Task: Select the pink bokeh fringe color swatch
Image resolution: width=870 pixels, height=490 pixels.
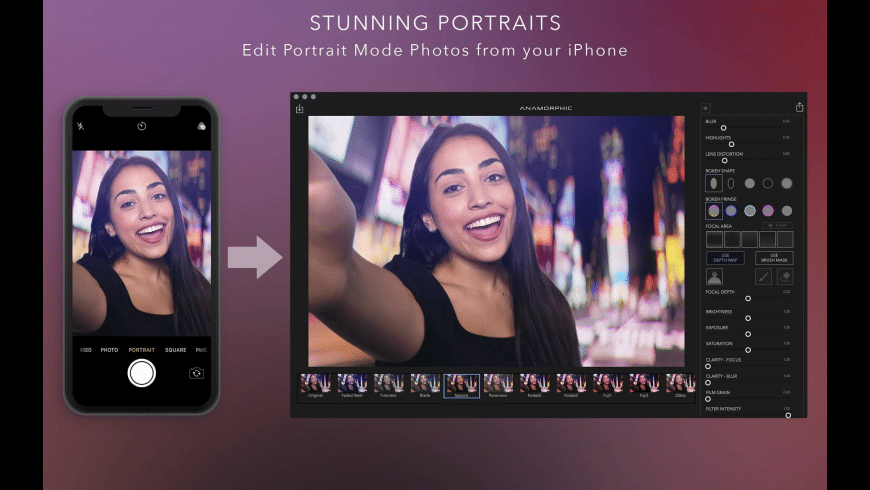Action: (x=768, y=211)
